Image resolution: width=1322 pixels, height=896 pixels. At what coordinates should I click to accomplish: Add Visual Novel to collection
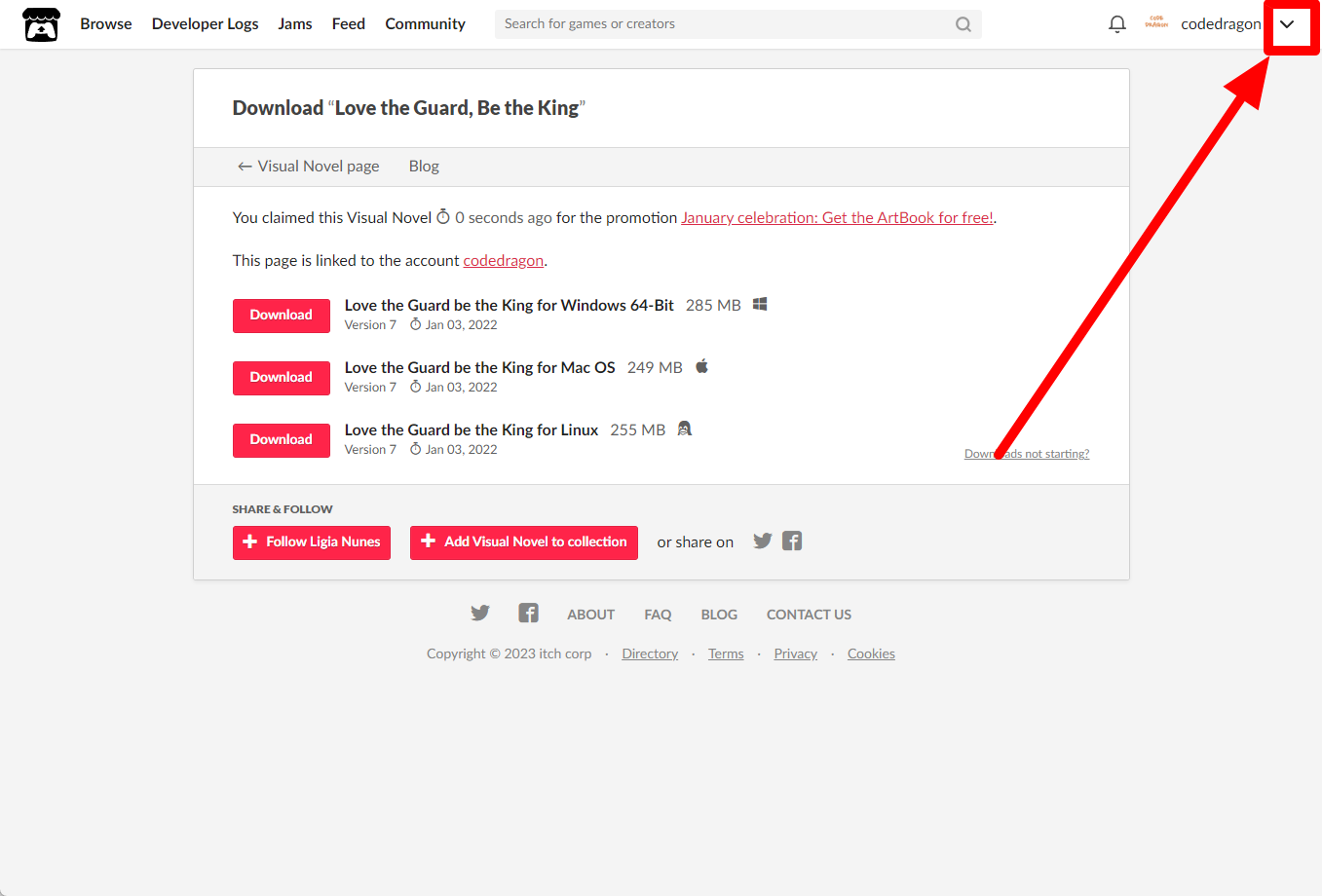coord(524,542)
